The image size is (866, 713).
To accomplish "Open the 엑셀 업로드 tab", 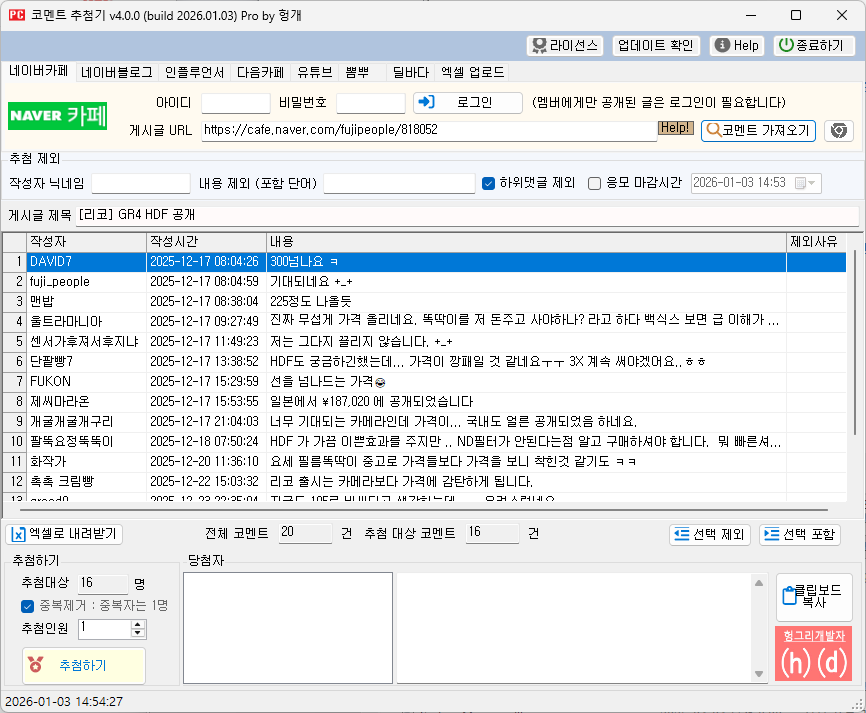I will 473,72.
